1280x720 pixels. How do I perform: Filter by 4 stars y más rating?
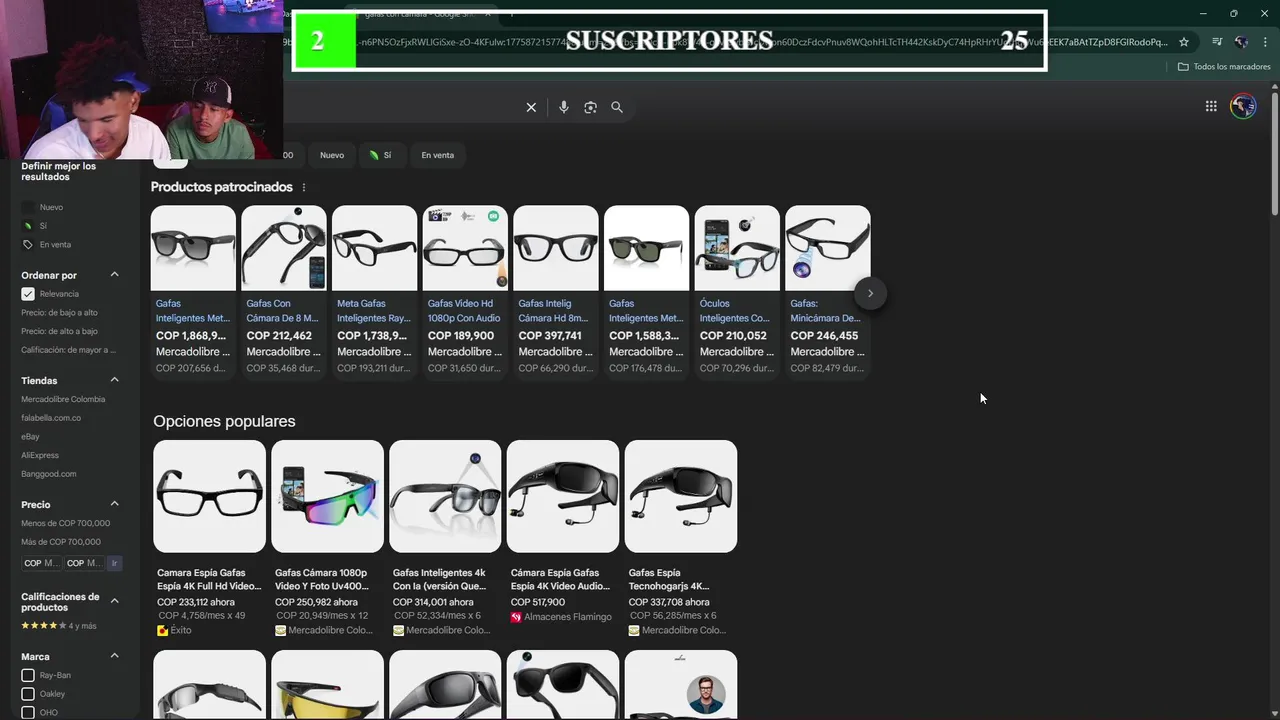[x=59, y=626]
